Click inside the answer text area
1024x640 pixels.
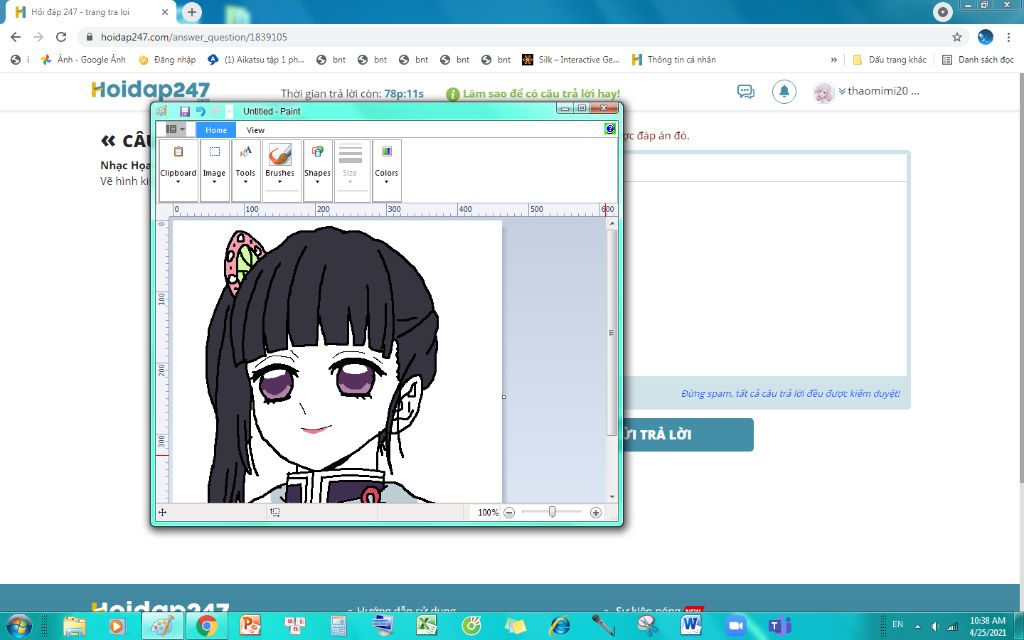[x=765, y=278]
